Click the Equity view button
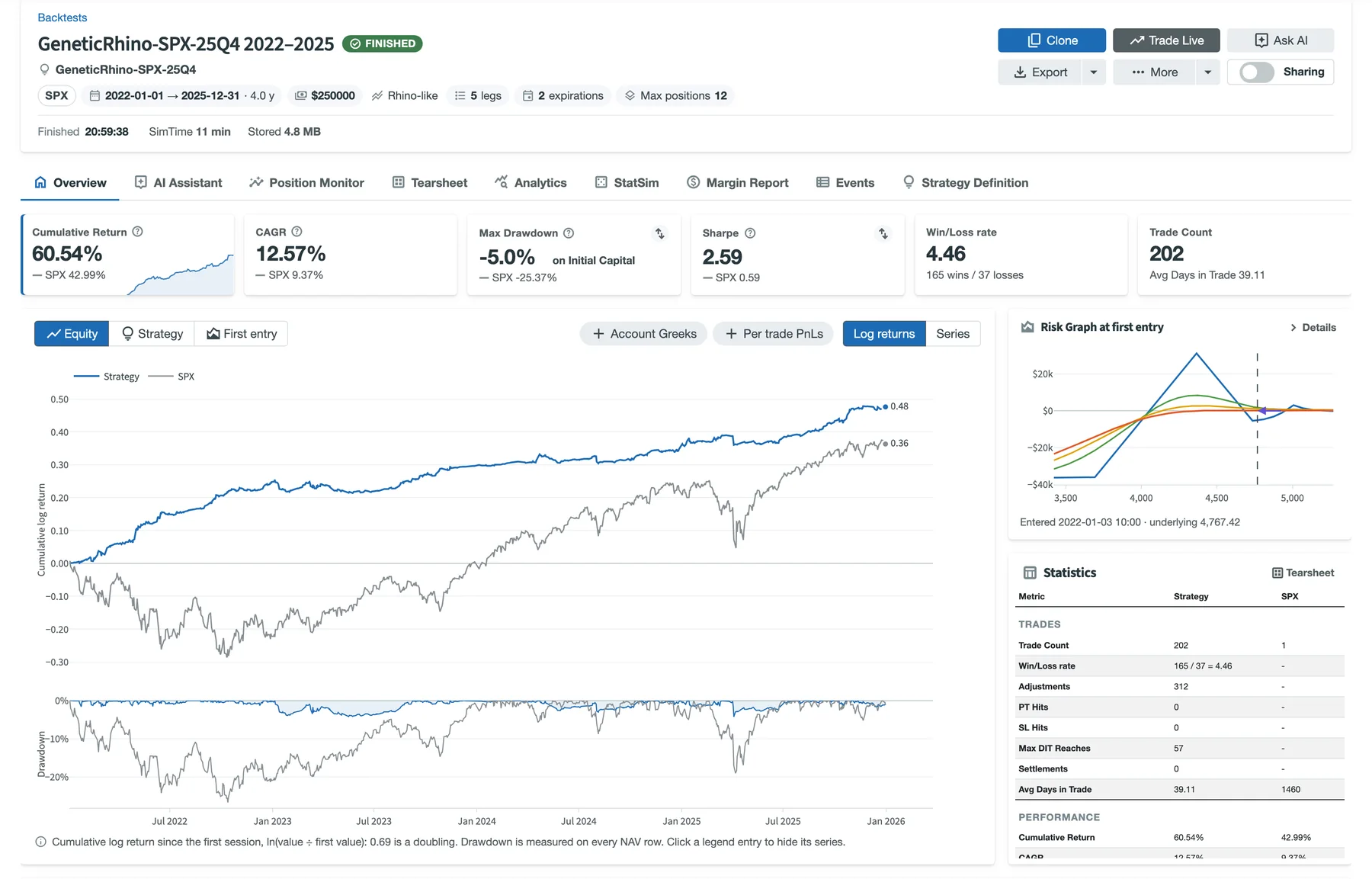Screen dimensions: 1372x879 click(72, 334)
